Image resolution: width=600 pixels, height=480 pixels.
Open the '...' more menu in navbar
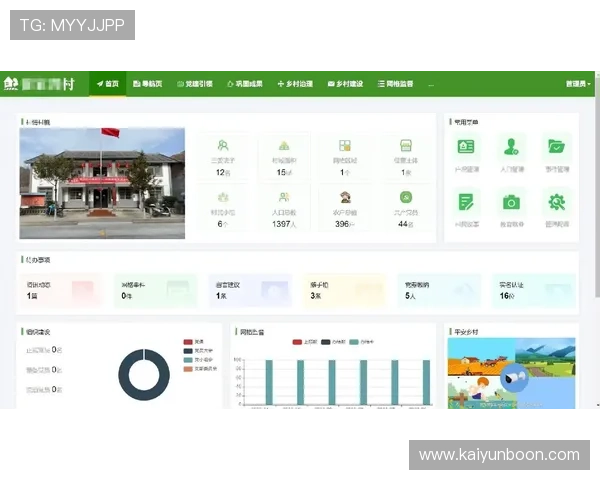(431, 84)
